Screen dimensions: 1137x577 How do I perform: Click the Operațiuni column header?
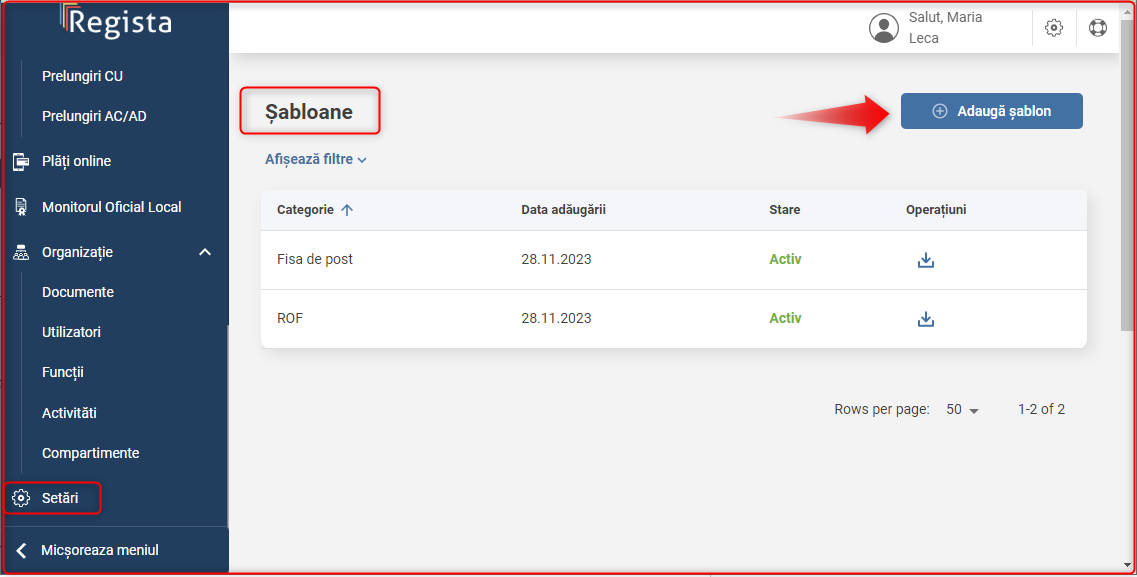click(x=935, y=209)
